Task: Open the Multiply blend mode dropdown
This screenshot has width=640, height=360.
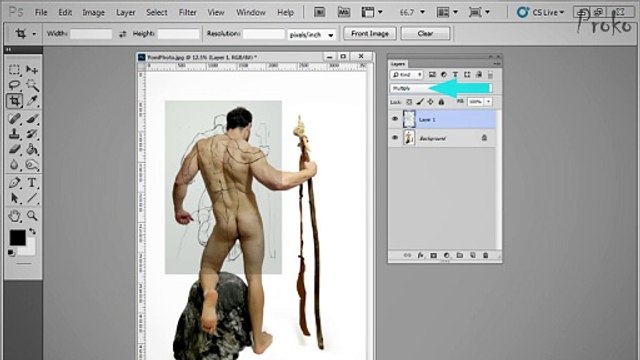Action: tap(441, 88)
